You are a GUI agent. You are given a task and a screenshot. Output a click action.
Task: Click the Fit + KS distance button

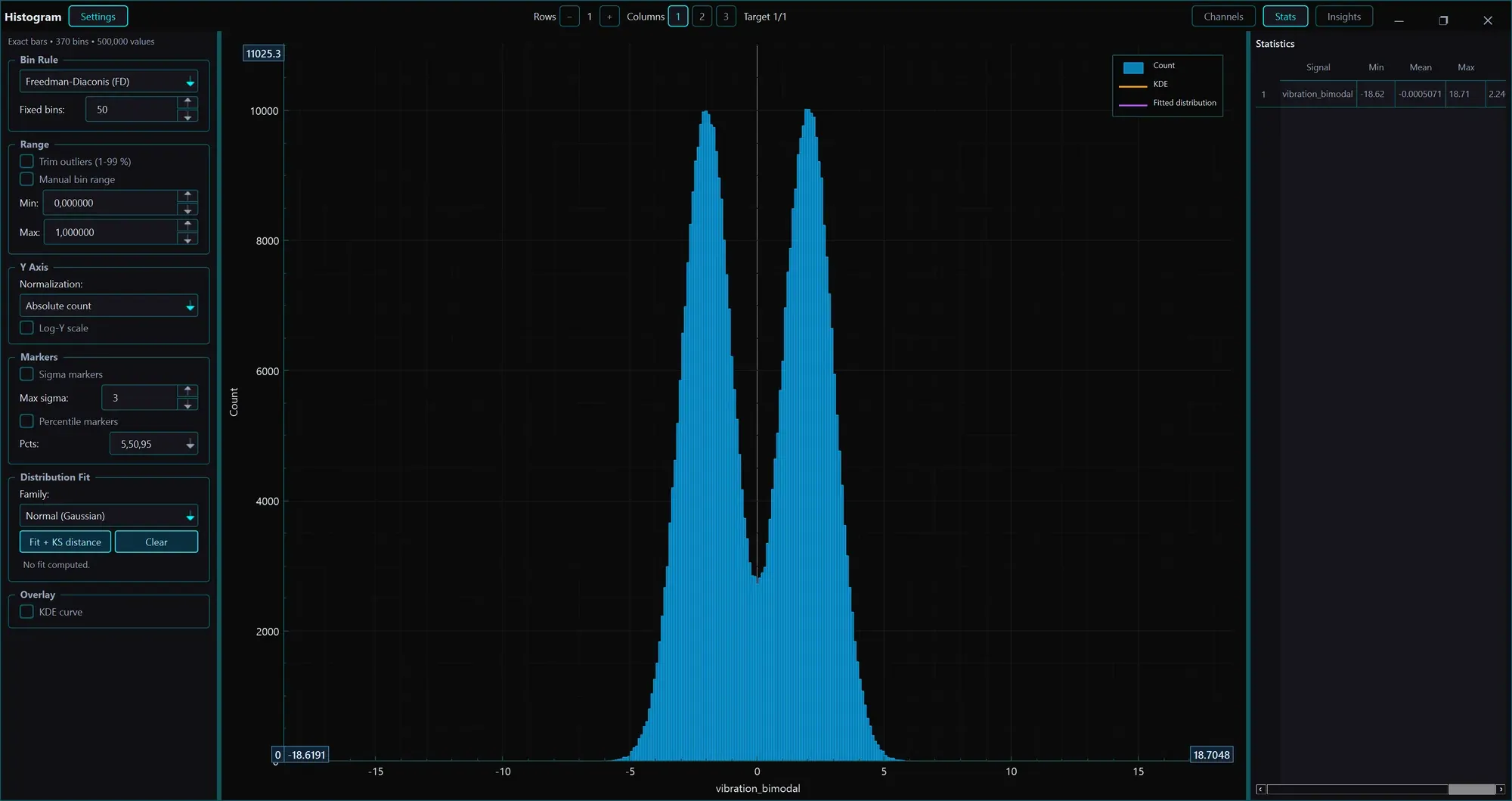65,542
